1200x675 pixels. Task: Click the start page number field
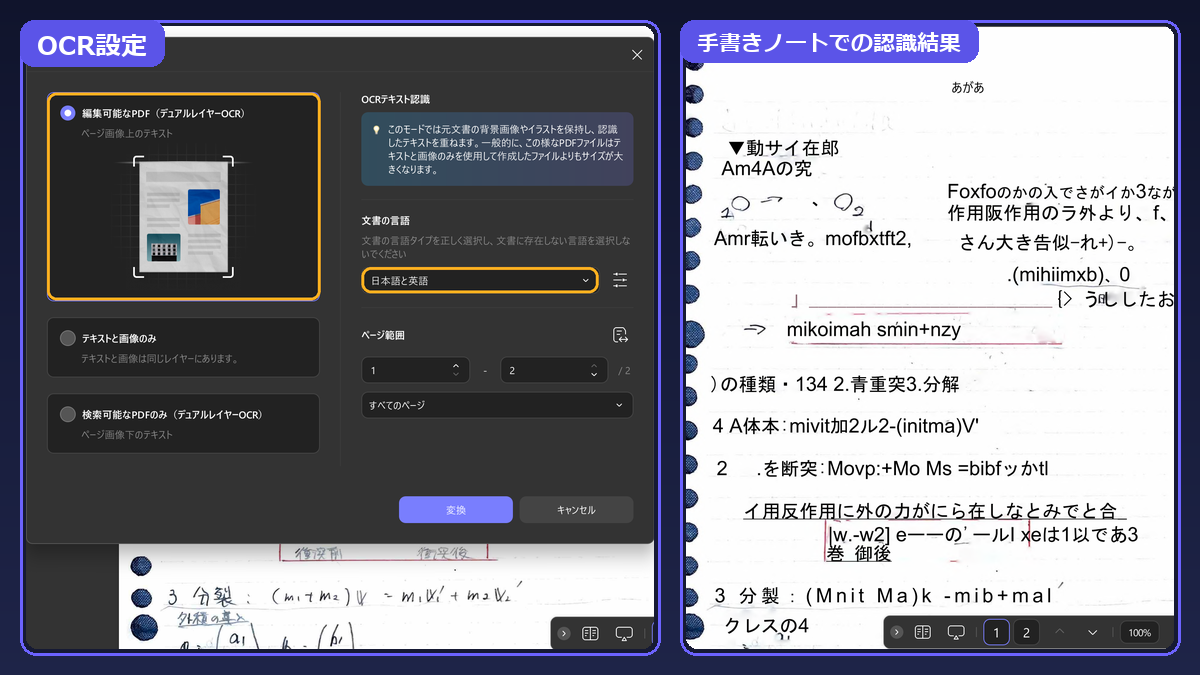coord(415,370)
